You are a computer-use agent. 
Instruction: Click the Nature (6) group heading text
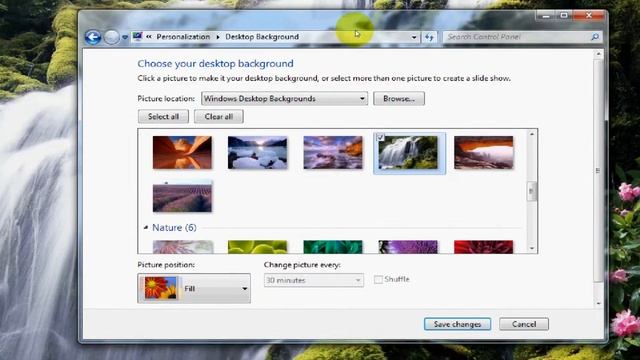pyautogui.click(x=174, y=227)
